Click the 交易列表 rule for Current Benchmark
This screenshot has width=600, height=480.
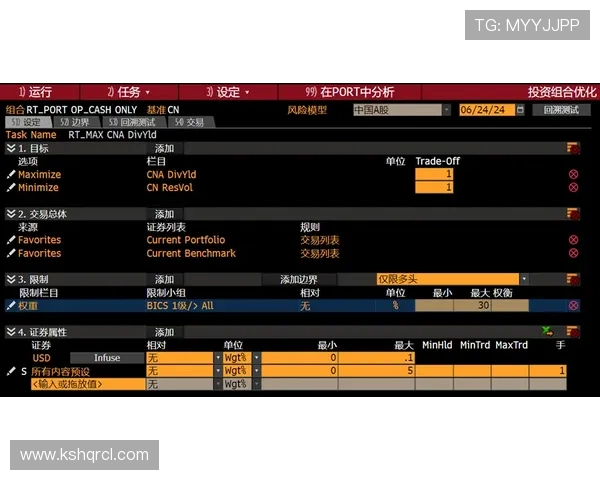tap(320, 253)
